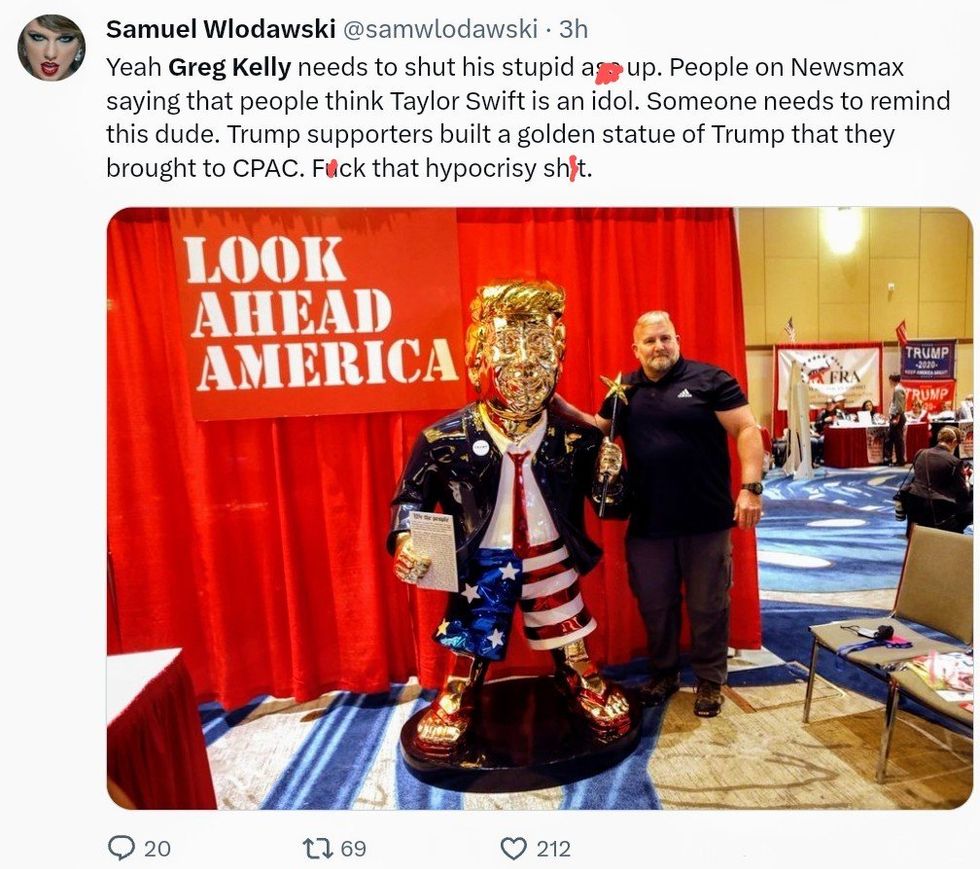Like the tweet via heart icon
Image resolution: width=980 pixels, height=869 pixels.
pos(514,848)
